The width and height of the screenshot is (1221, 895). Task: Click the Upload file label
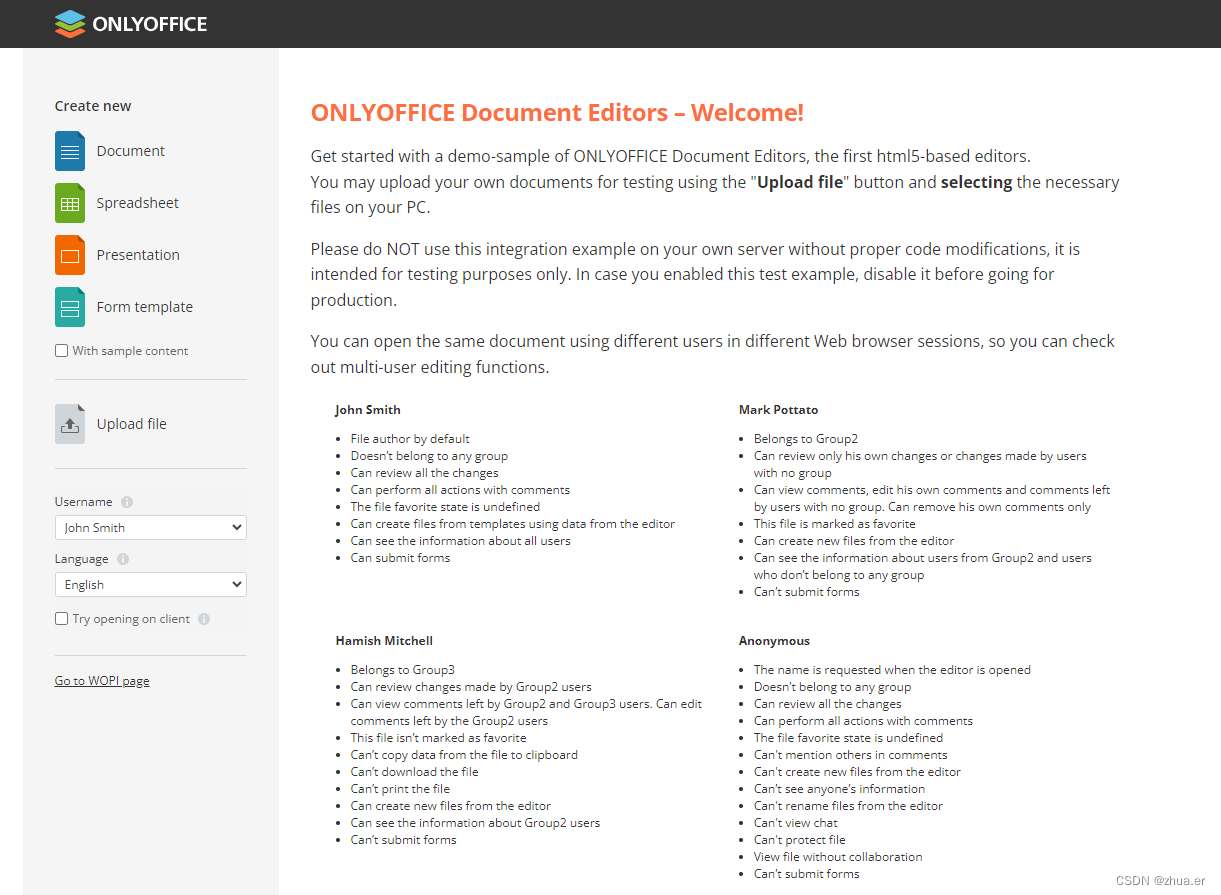coord(132,424)
